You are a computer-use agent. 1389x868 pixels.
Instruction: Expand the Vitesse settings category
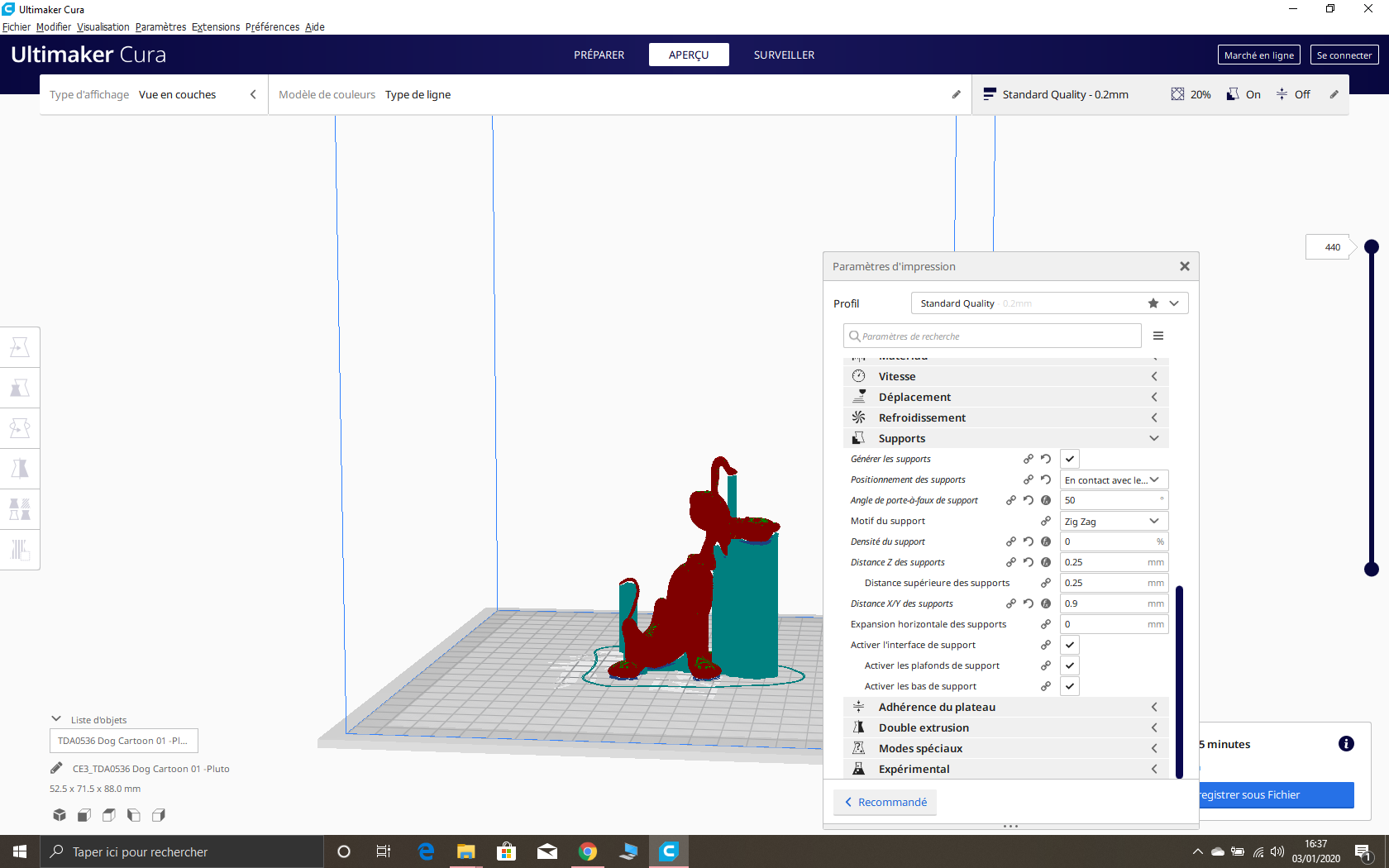coord(1005,376)
